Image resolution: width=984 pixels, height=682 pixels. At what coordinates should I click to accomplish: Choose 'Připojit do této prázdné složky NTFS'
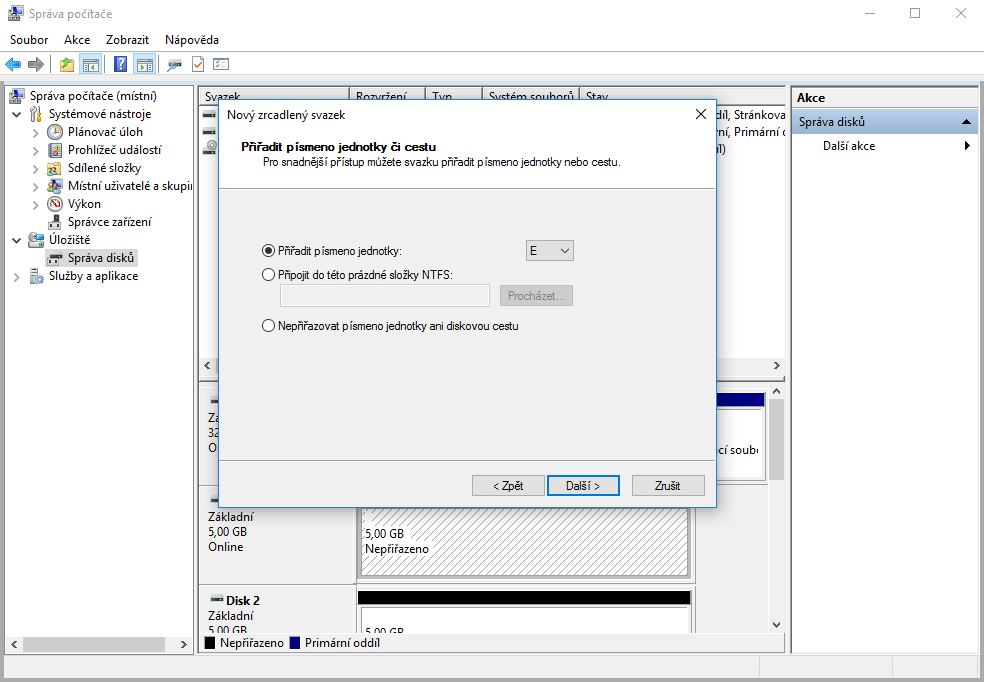[268, 274]
